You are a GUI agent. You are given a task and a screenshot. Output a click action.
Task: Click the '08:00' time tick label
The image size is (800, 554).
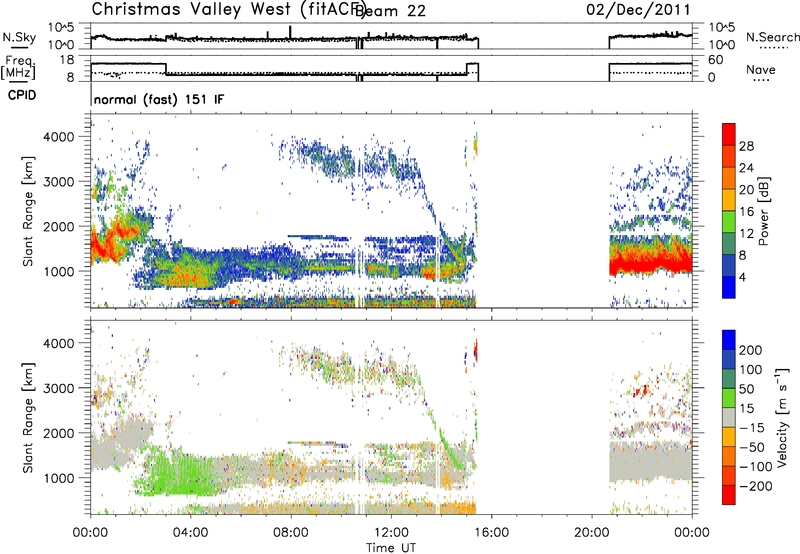(x=291, y=533)
